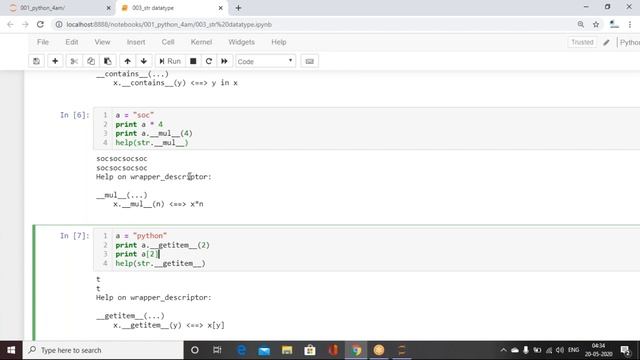Click code line a = "soc" in cell 6
640x360 pixels.
(x=135, y=115)
